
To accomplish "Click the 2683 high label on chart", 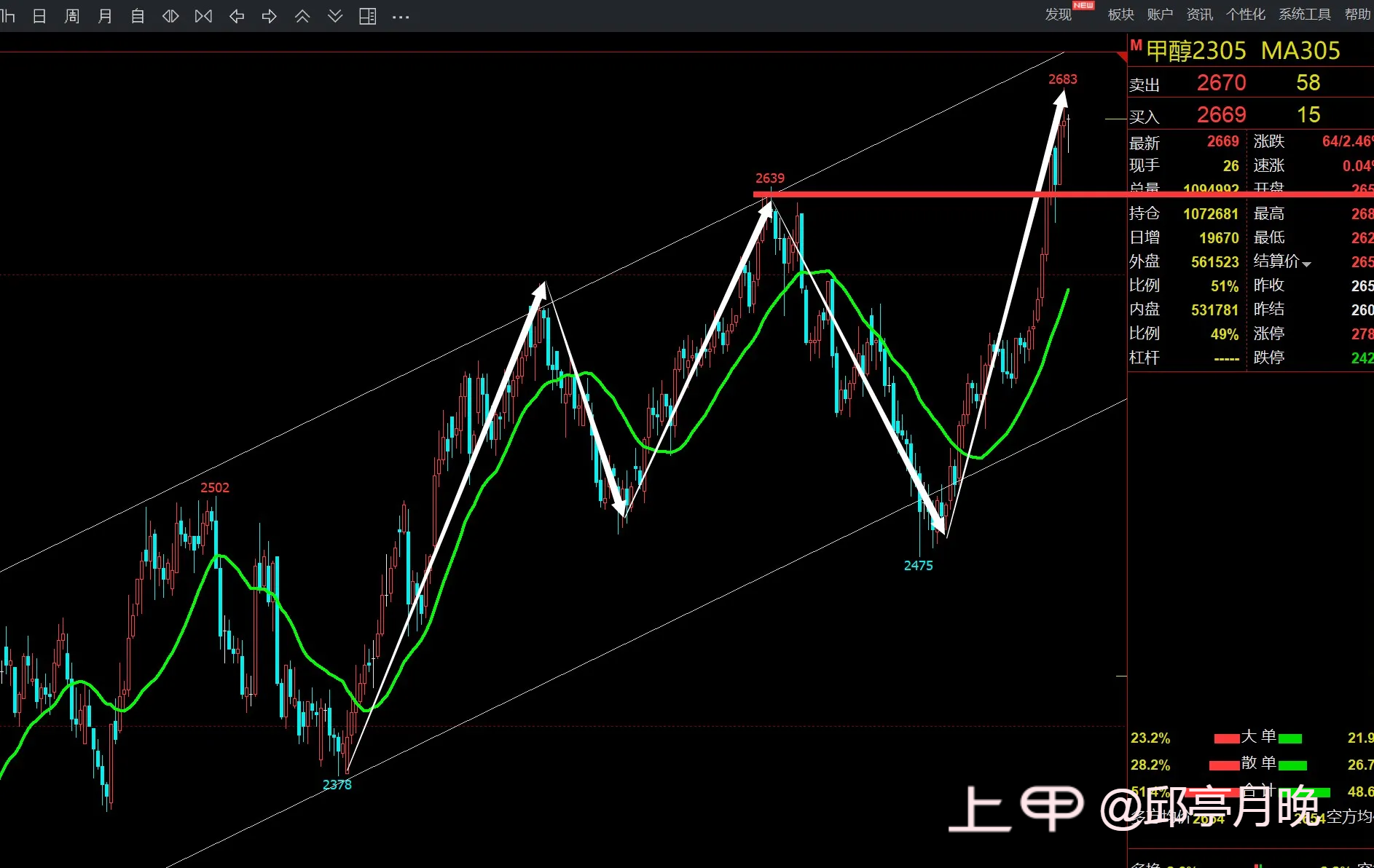I will point(1062,79).
